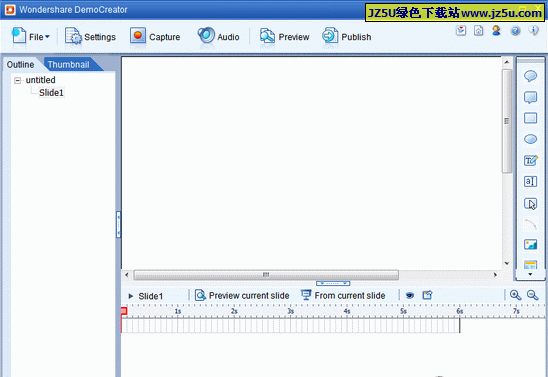Image resolution: width=548 pixels, height=377 pixels.
Task: Click From current slide button
Action: [343, 295]
